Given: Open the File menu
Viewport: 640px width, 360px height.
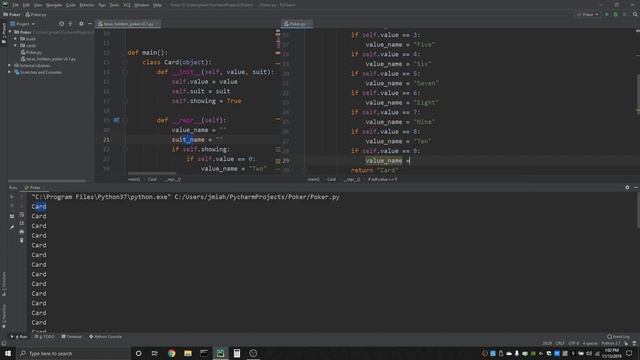Looking at the screenshot, I should (x=16, y=5).
